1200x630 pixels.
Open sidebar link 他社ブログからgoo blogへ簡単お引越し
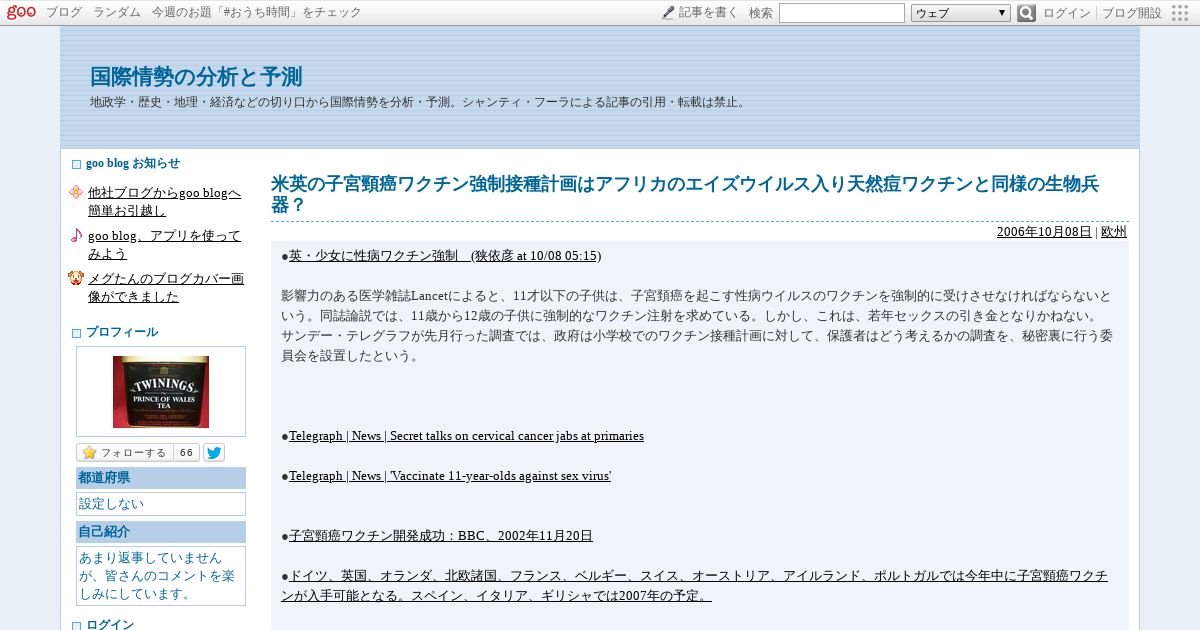coord(164,202)
